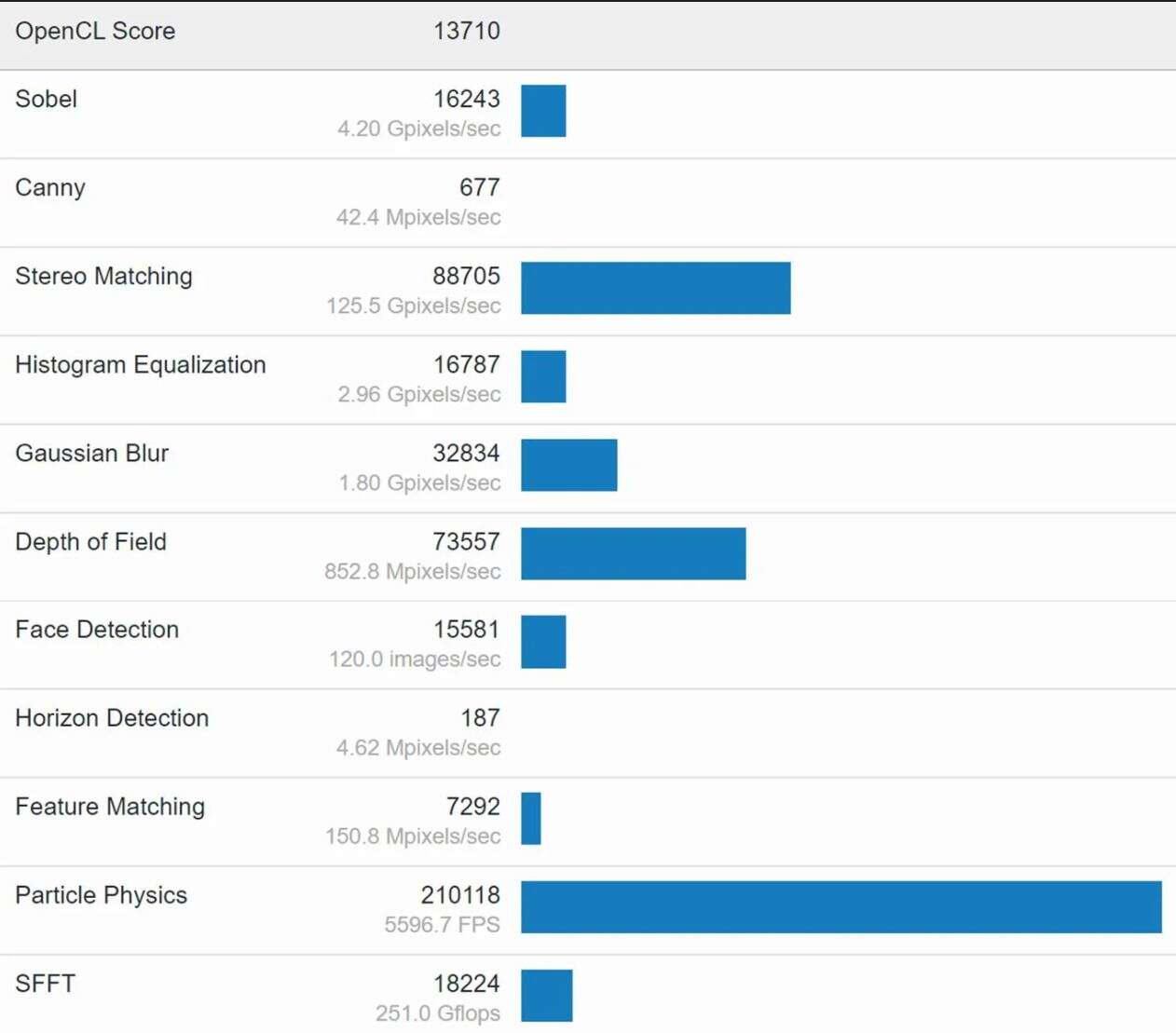Click the blue bar for Sobel

(543, 111)
